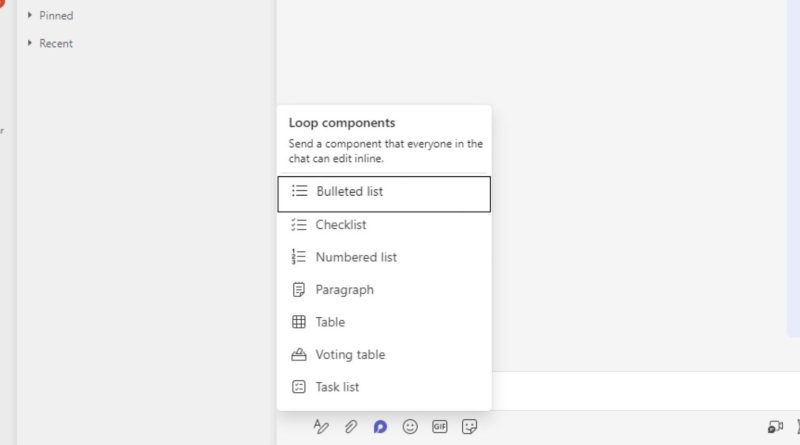
Task: Choose the Checklist component
Action: 341,225
